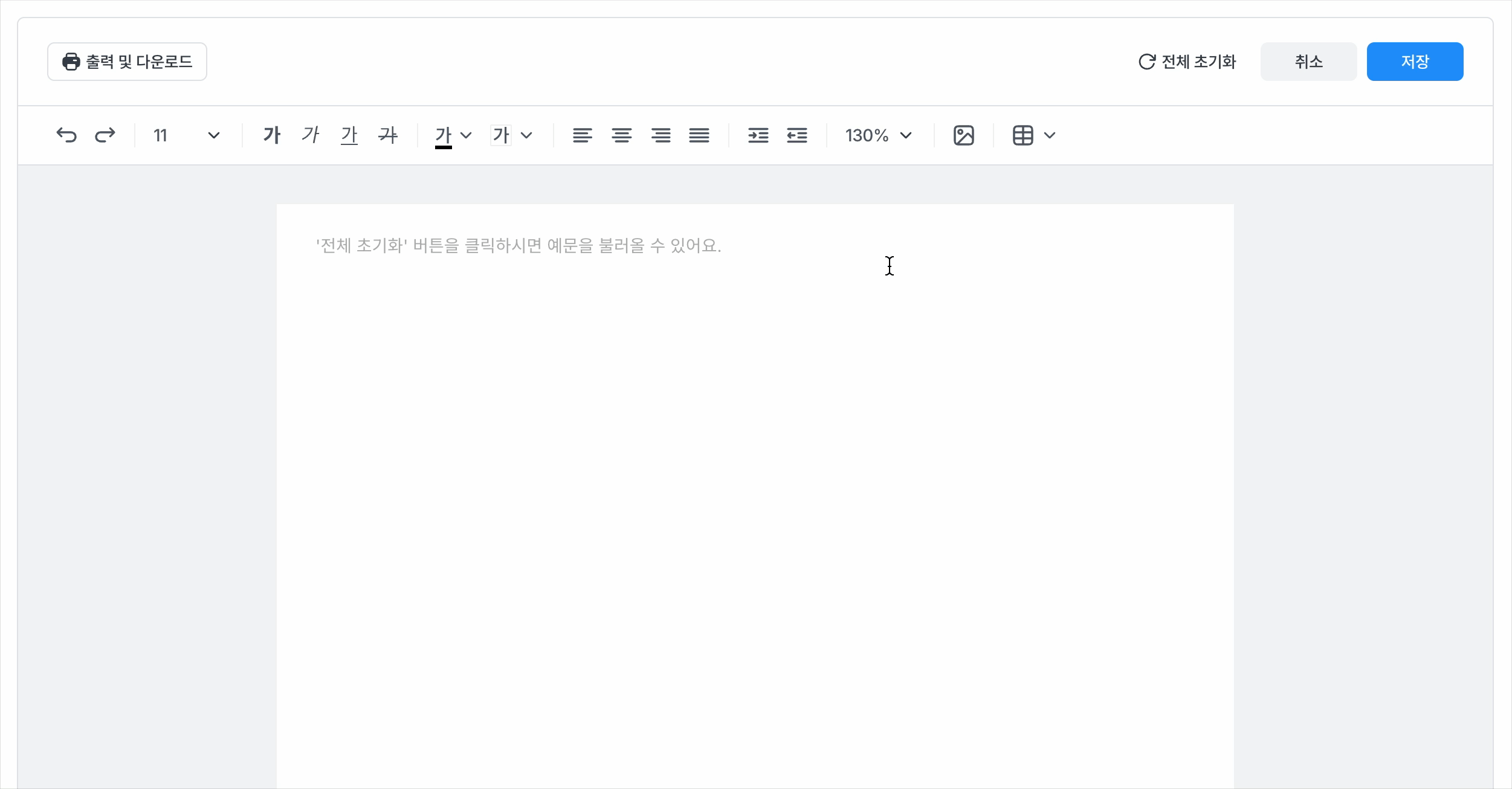
Task: Click the redo arrow icon
Action: point(105,135)
